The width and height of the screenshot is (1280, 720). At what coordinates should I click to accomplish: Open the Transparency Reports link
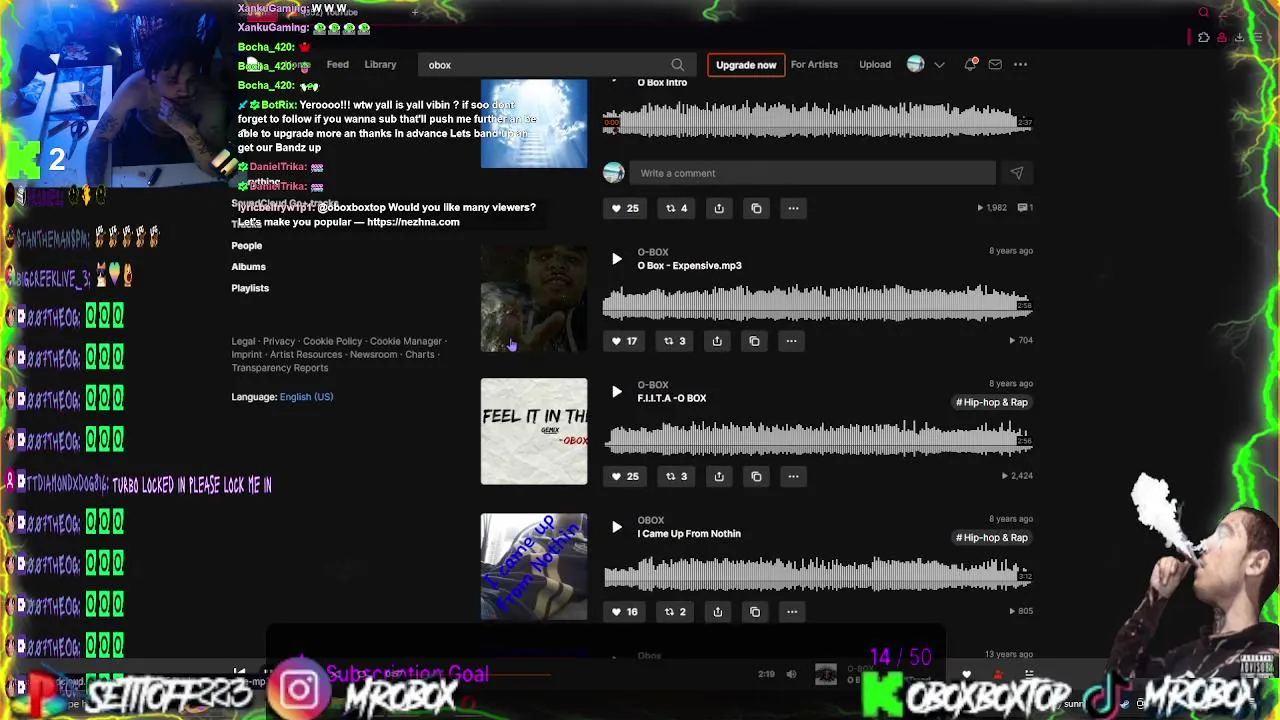pos(280,368)
